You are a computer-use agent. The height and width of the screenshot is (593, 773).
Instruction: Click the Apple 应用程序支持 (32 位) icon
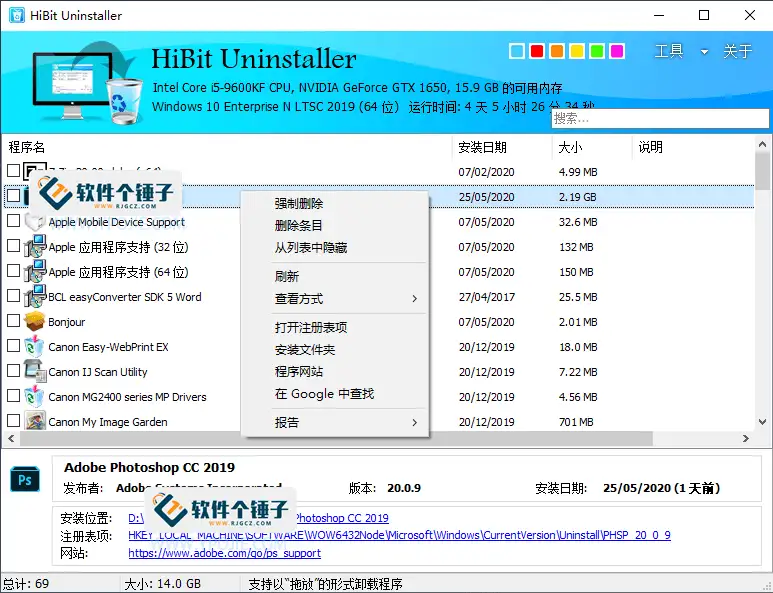(x=35, y=246)
